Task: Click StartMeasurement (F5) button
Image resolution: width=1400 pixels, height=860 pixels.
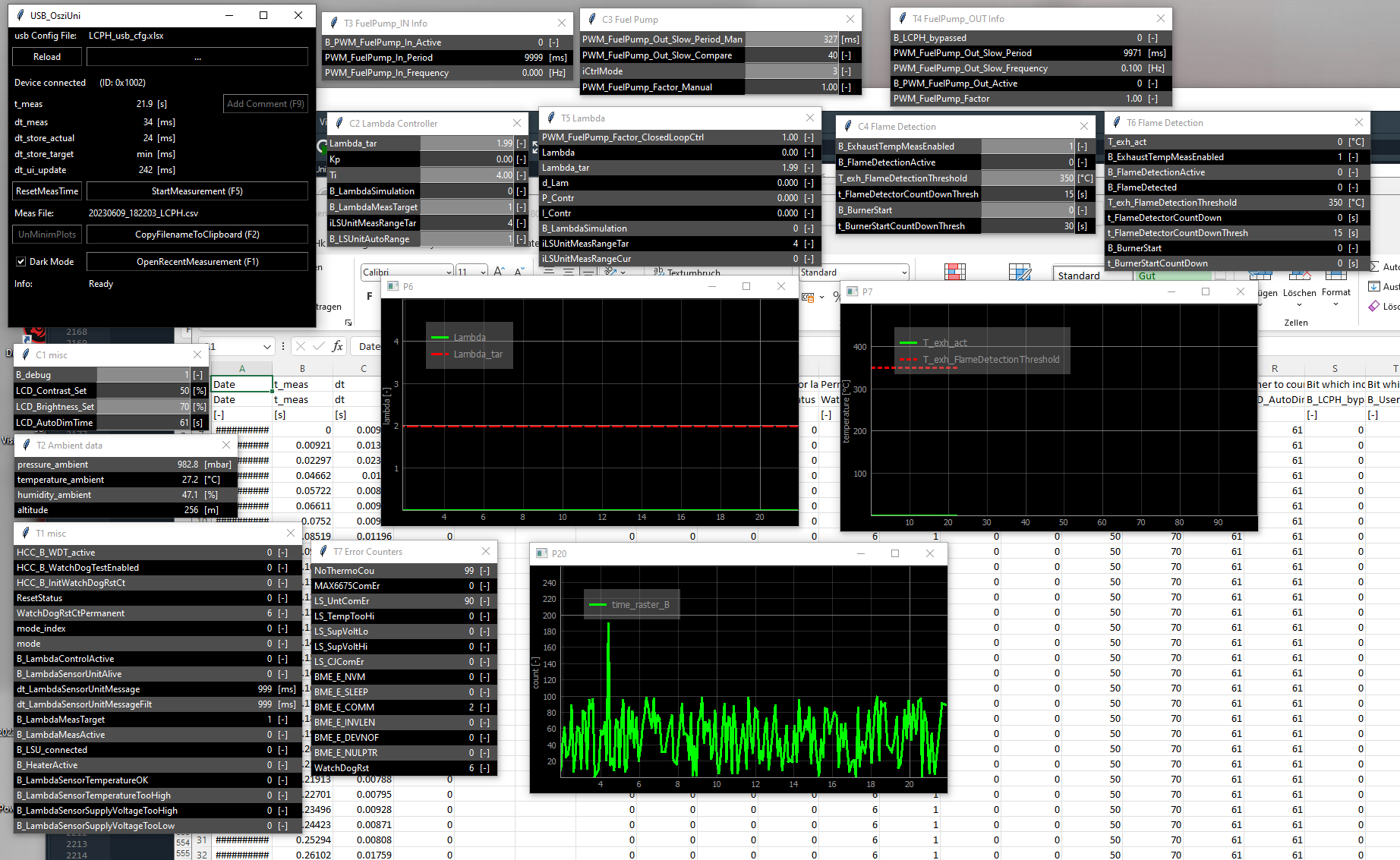Action: [197, 191]
